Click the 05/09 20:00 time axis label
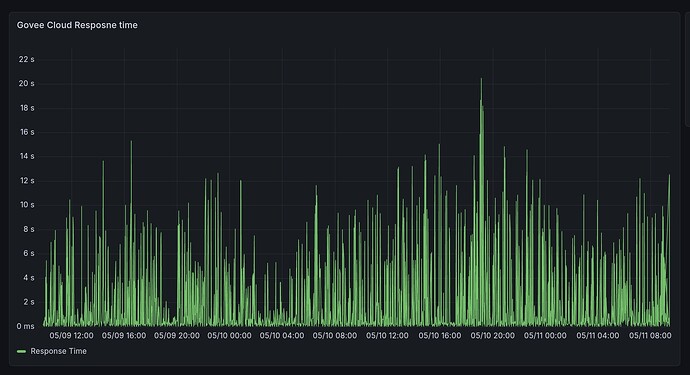 pyautogui.click(x=177, y=335)
